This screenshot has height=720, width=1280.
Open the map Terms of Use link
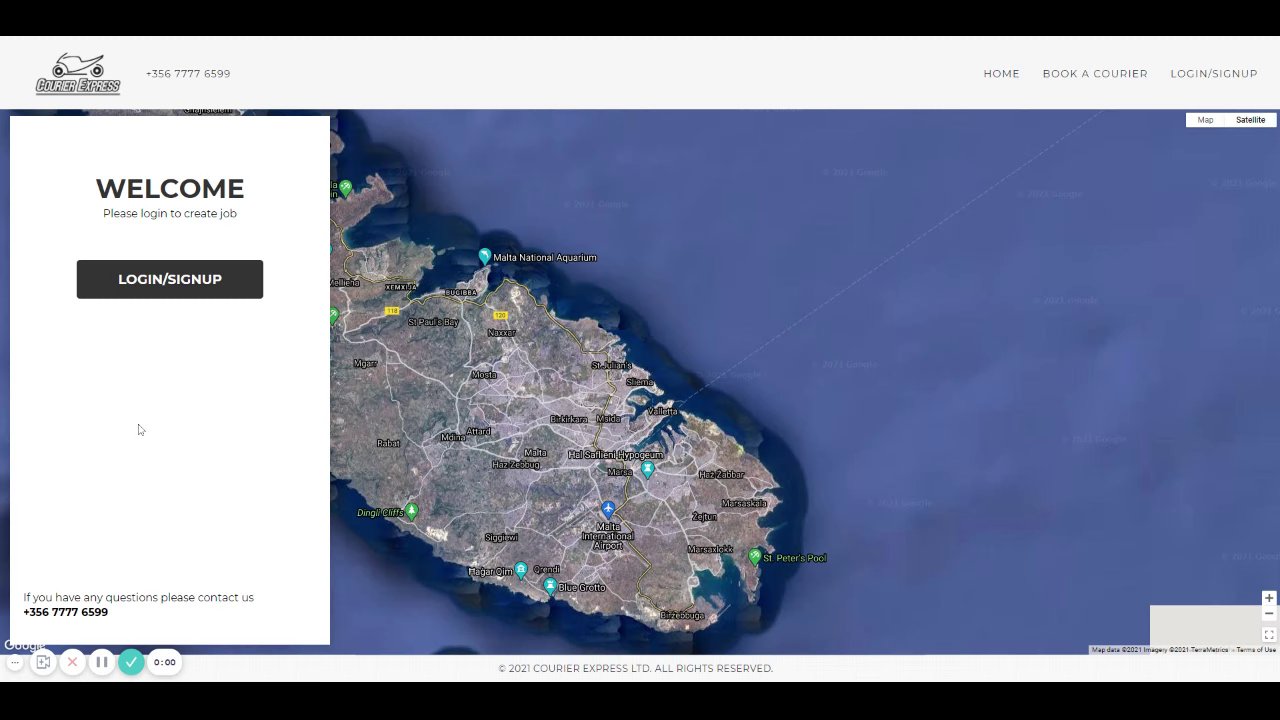pyautogui.click(x=1256, y=650)
